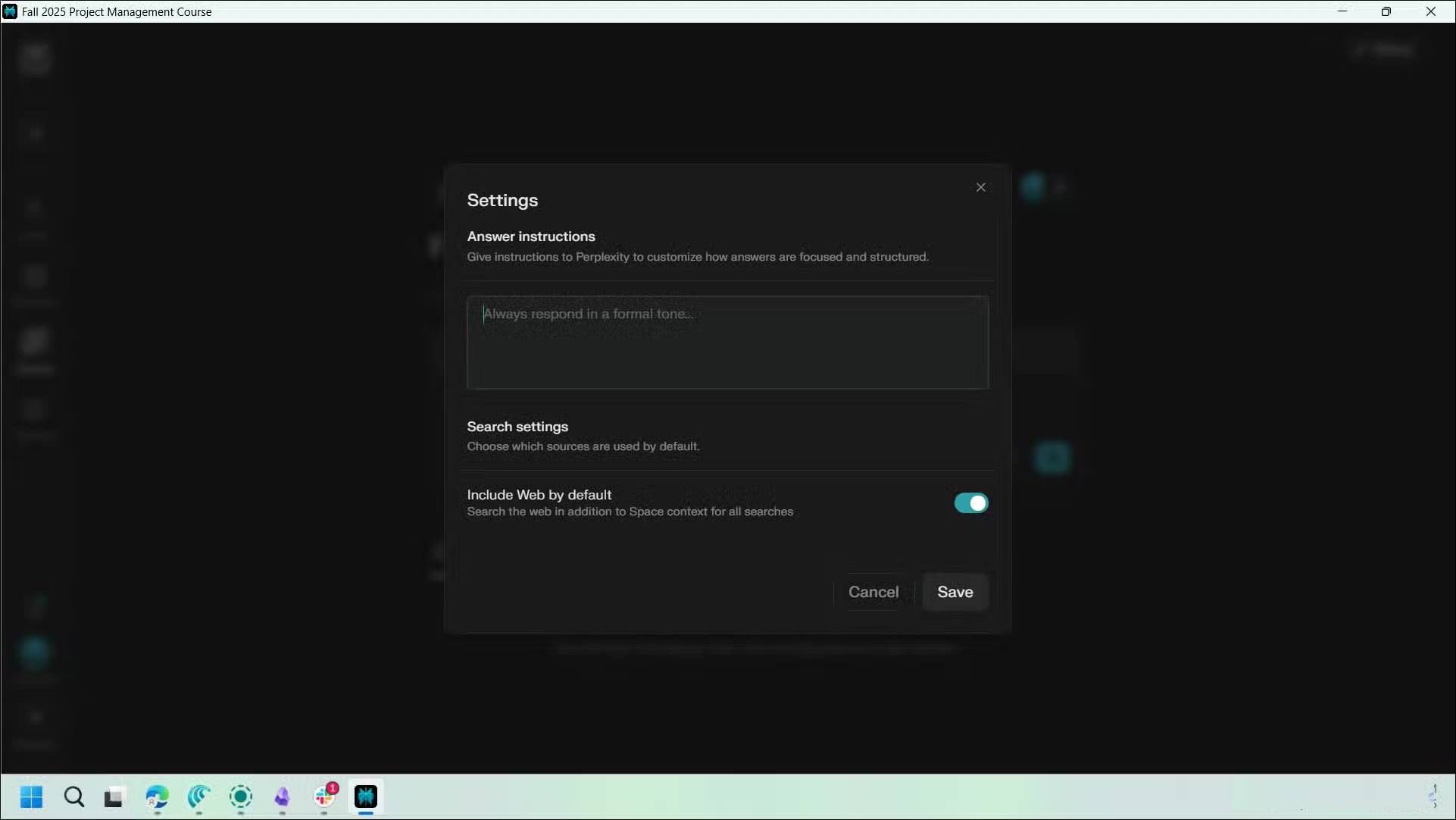Minimize the Perplexity window

coord(1342,11)
